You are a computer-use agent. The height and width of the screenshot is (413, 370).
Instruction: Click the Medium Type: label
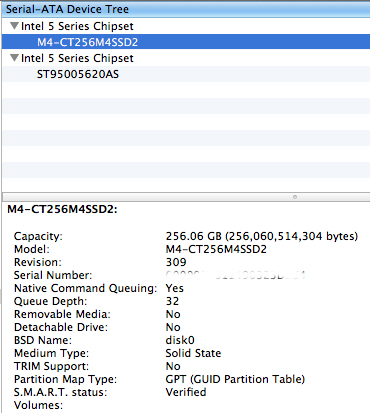point(51,353)
